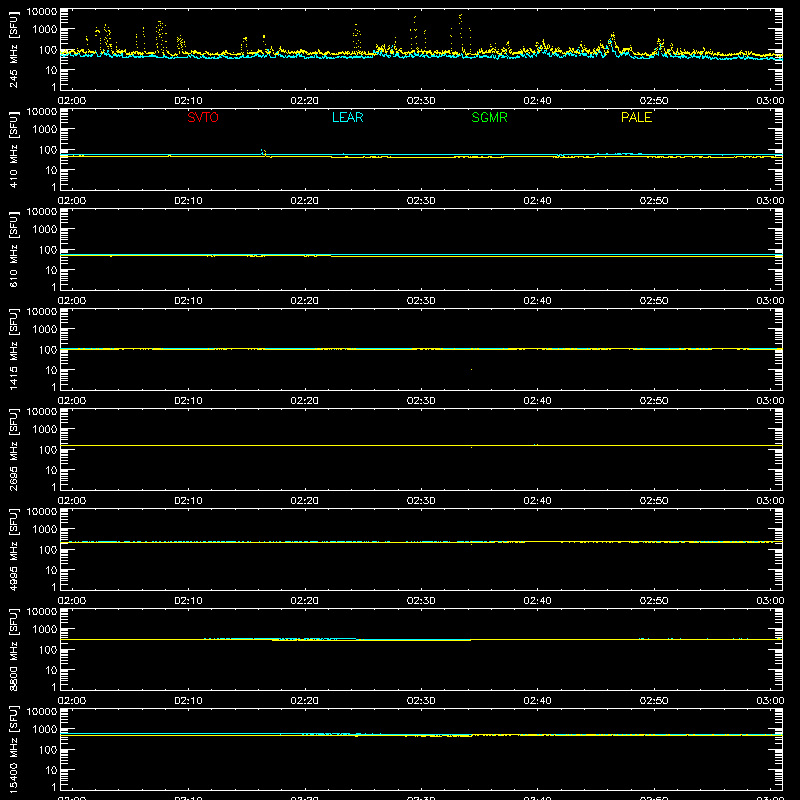Select the "610 MHz [SFU]" axis title
The image size is (800, 800).
(x=14, y=249)
